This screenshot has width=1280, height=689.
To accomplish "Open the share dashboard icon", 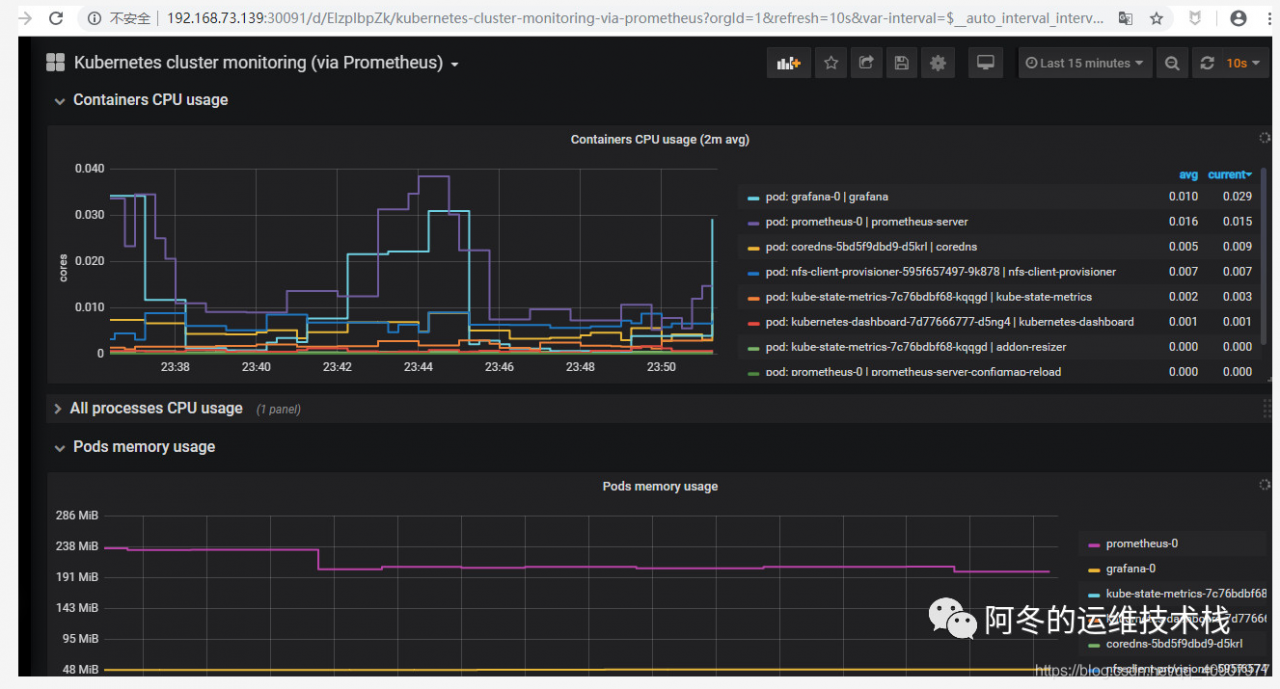I will [866, 63].
